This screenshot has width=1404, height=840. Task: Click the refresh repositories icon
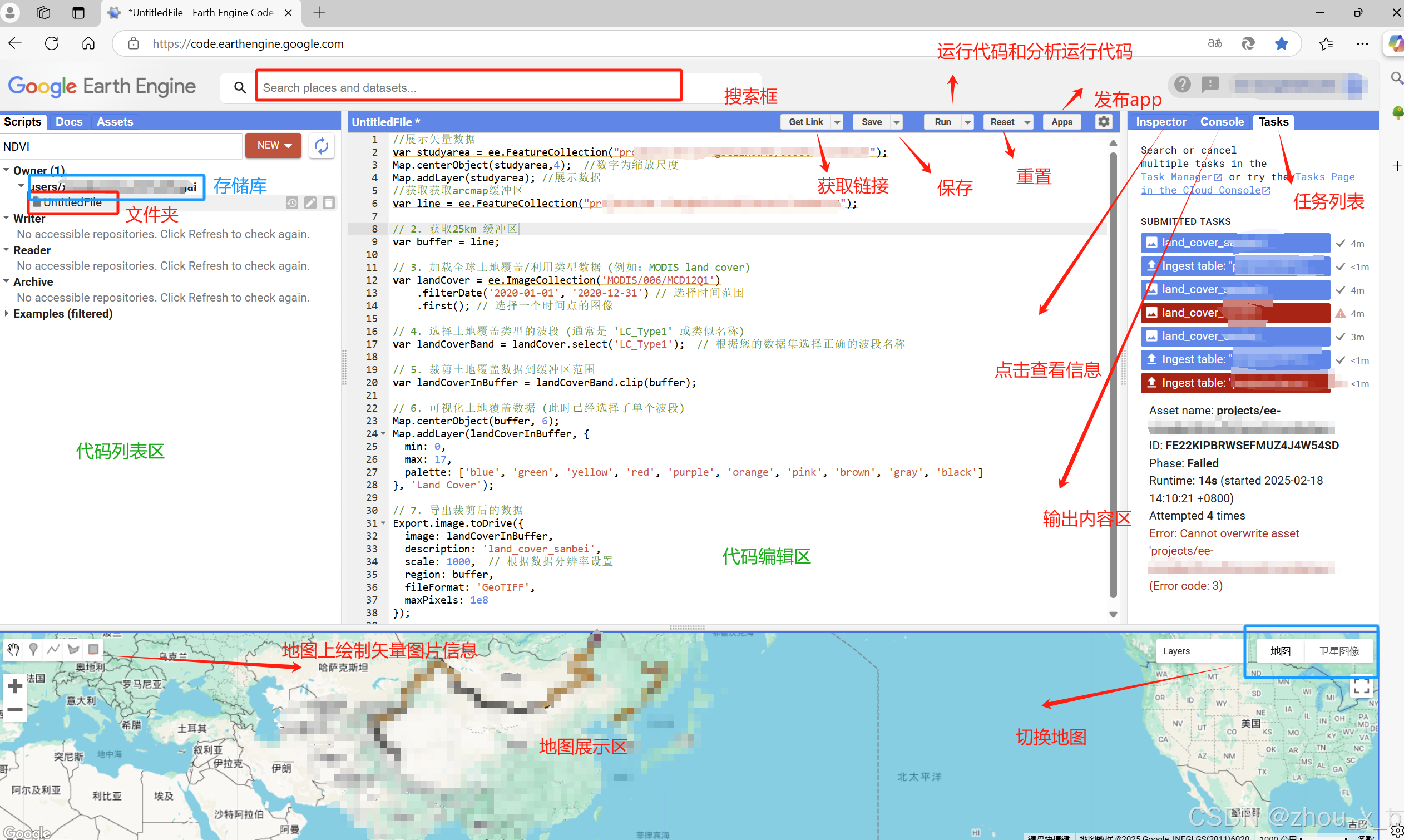322,146
